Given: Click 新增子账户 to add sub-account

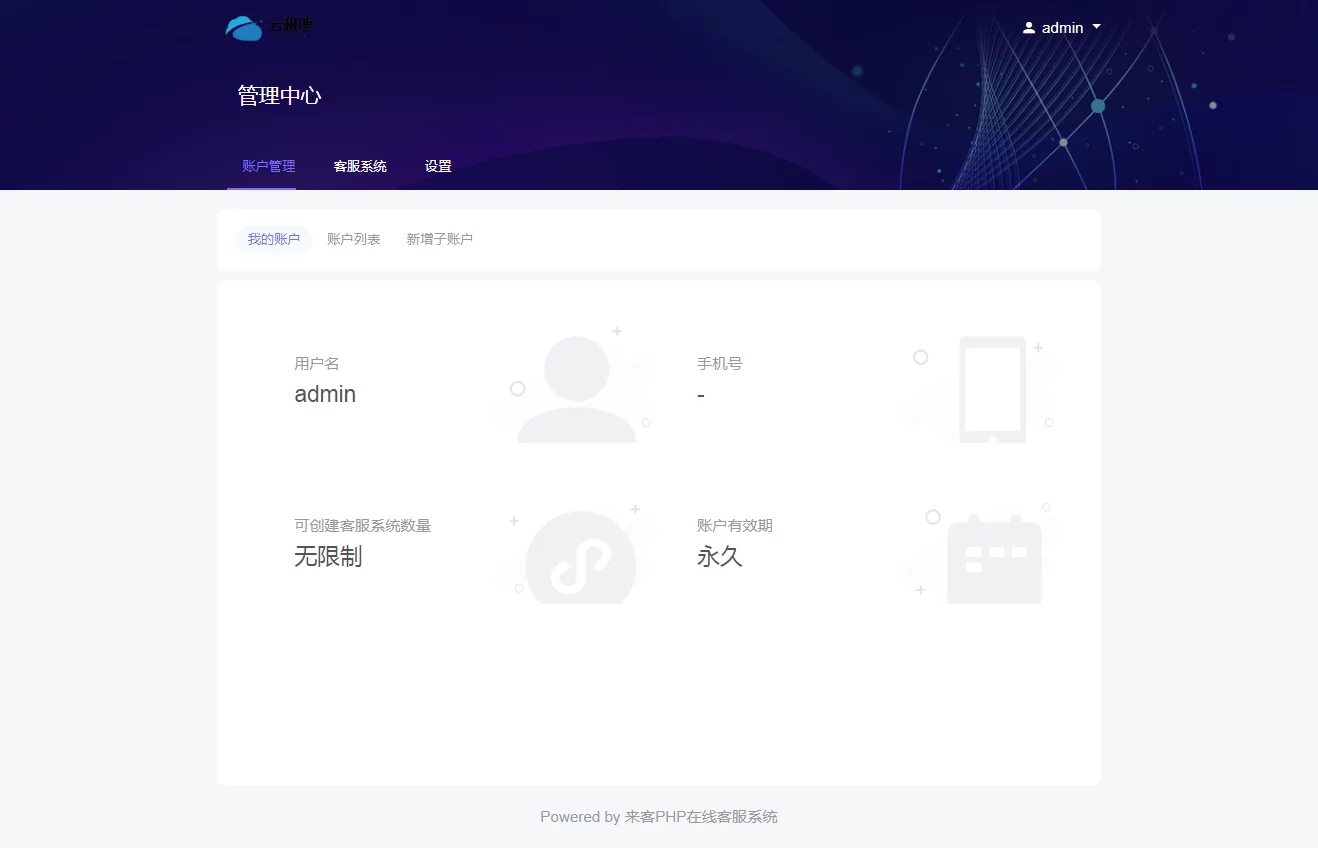Looking at the screenshot, I should point(439,240).
